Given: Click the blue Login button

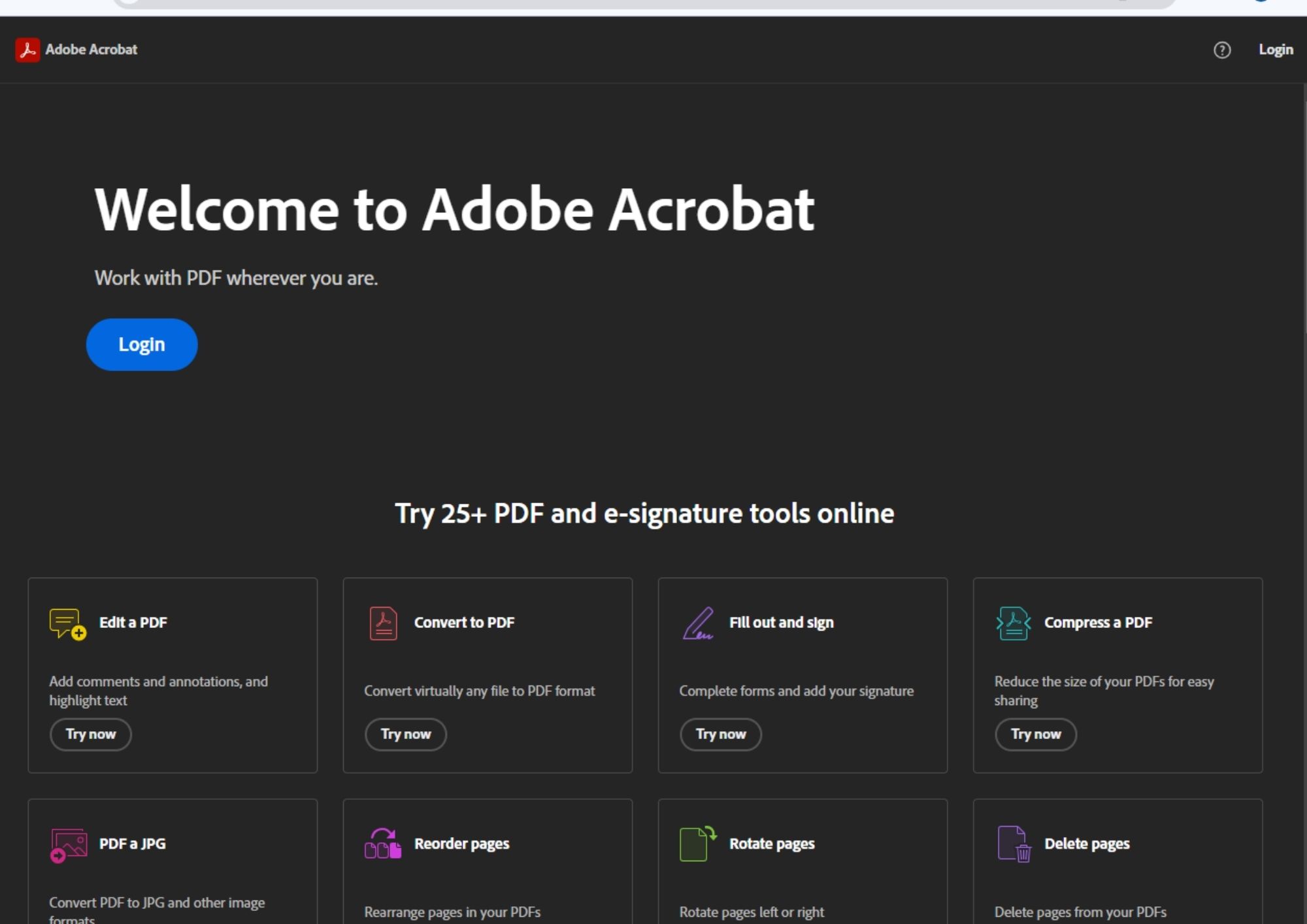Looking at the screenshot, I should 142,344.
